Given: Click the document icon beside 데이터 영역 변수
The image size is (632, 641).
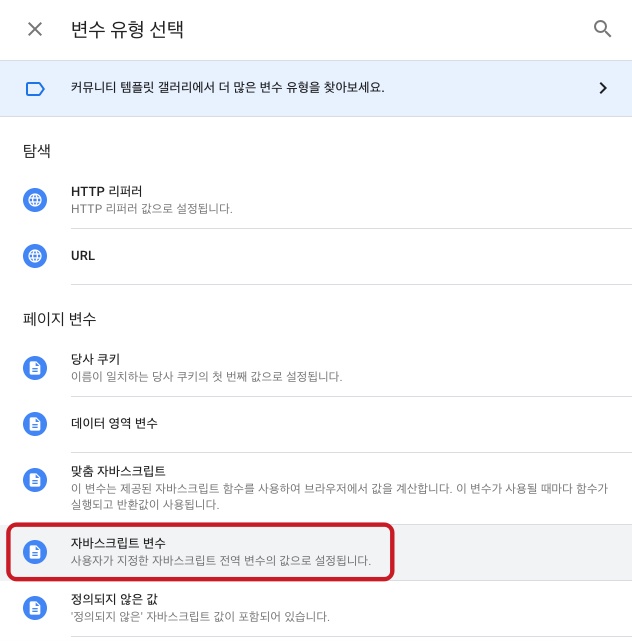Looking at the screenshot, I should click(35, 424).
